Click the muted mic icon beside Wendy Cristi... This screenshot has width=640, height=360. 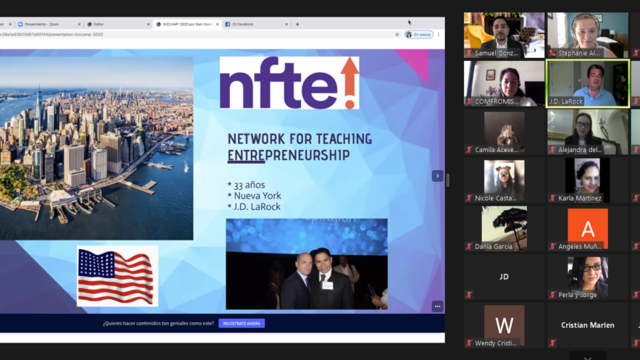469,343
